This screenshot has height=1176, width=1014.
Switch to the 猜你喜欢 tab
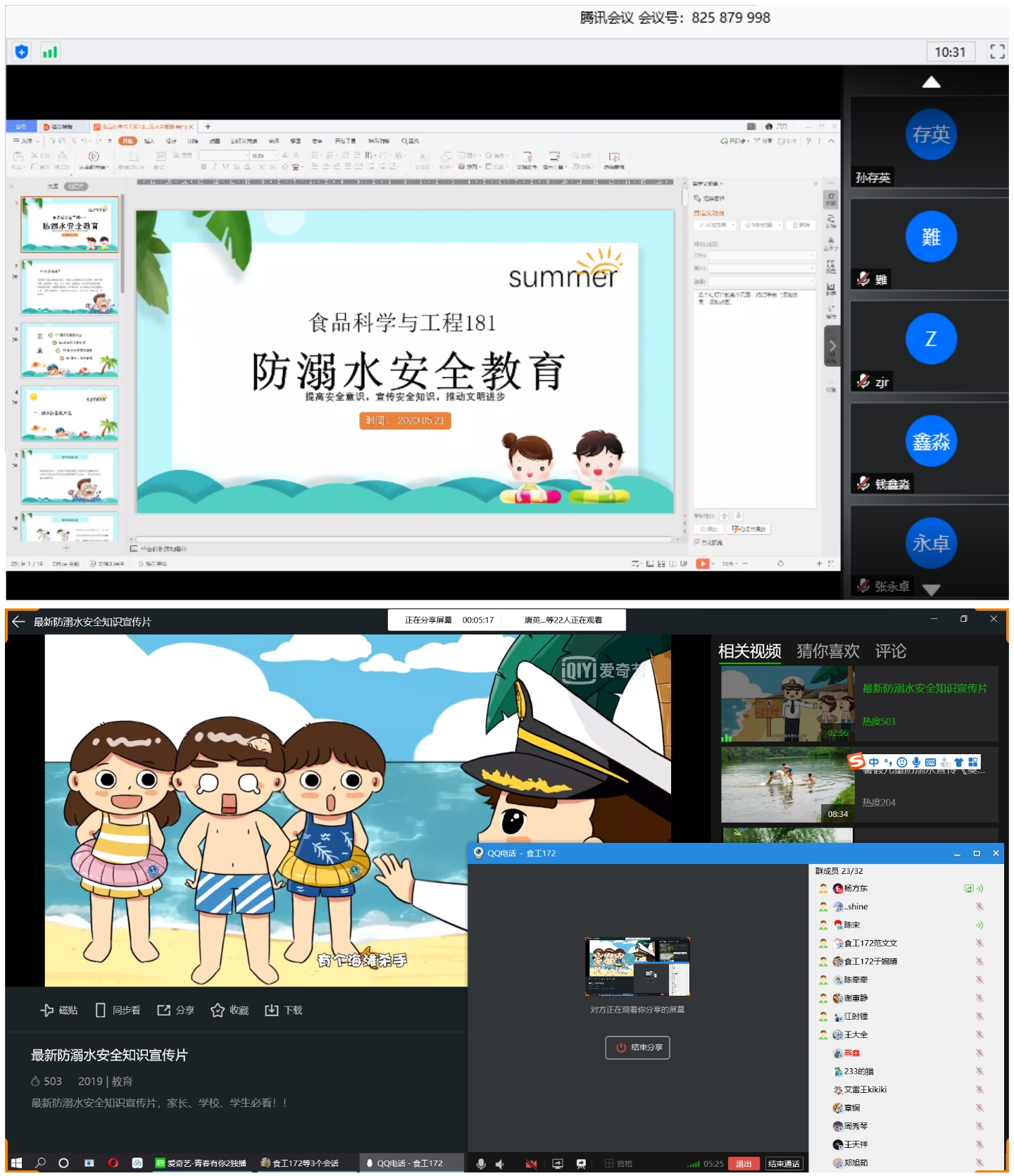[x=827, y=651]
